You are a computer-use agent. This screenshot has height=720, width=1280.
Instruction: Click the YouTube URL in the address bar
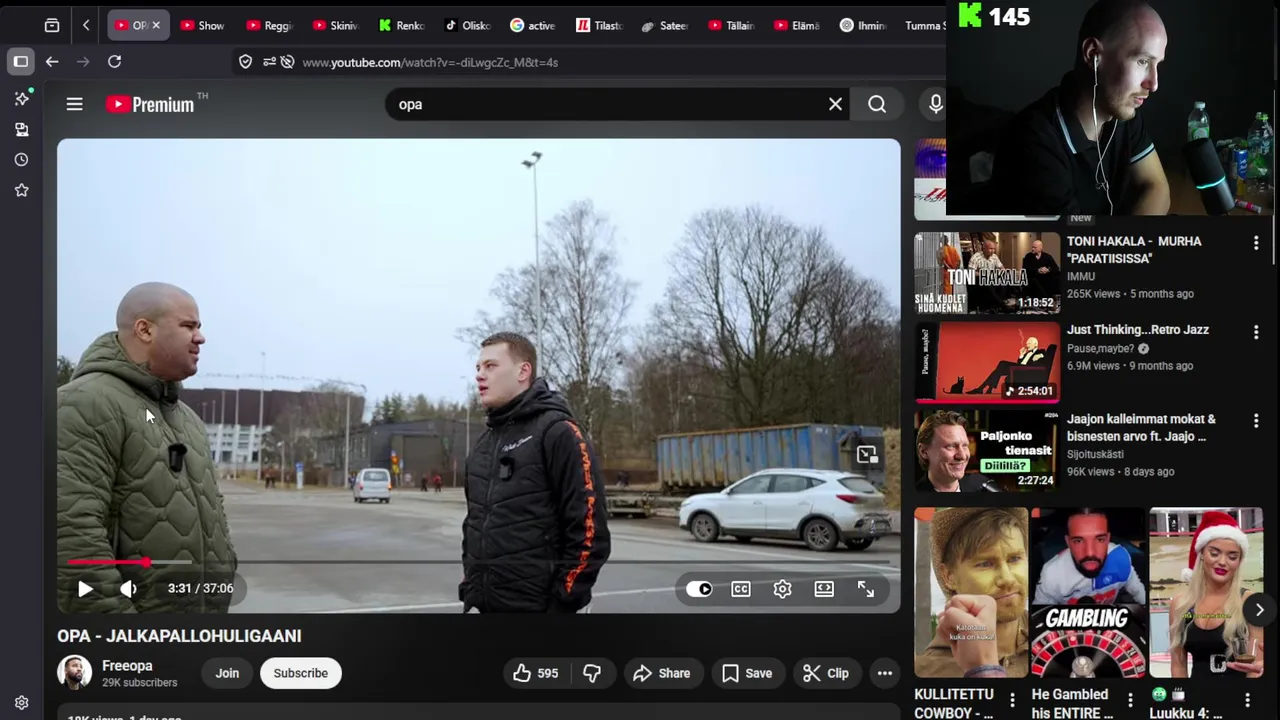[430, 62]
